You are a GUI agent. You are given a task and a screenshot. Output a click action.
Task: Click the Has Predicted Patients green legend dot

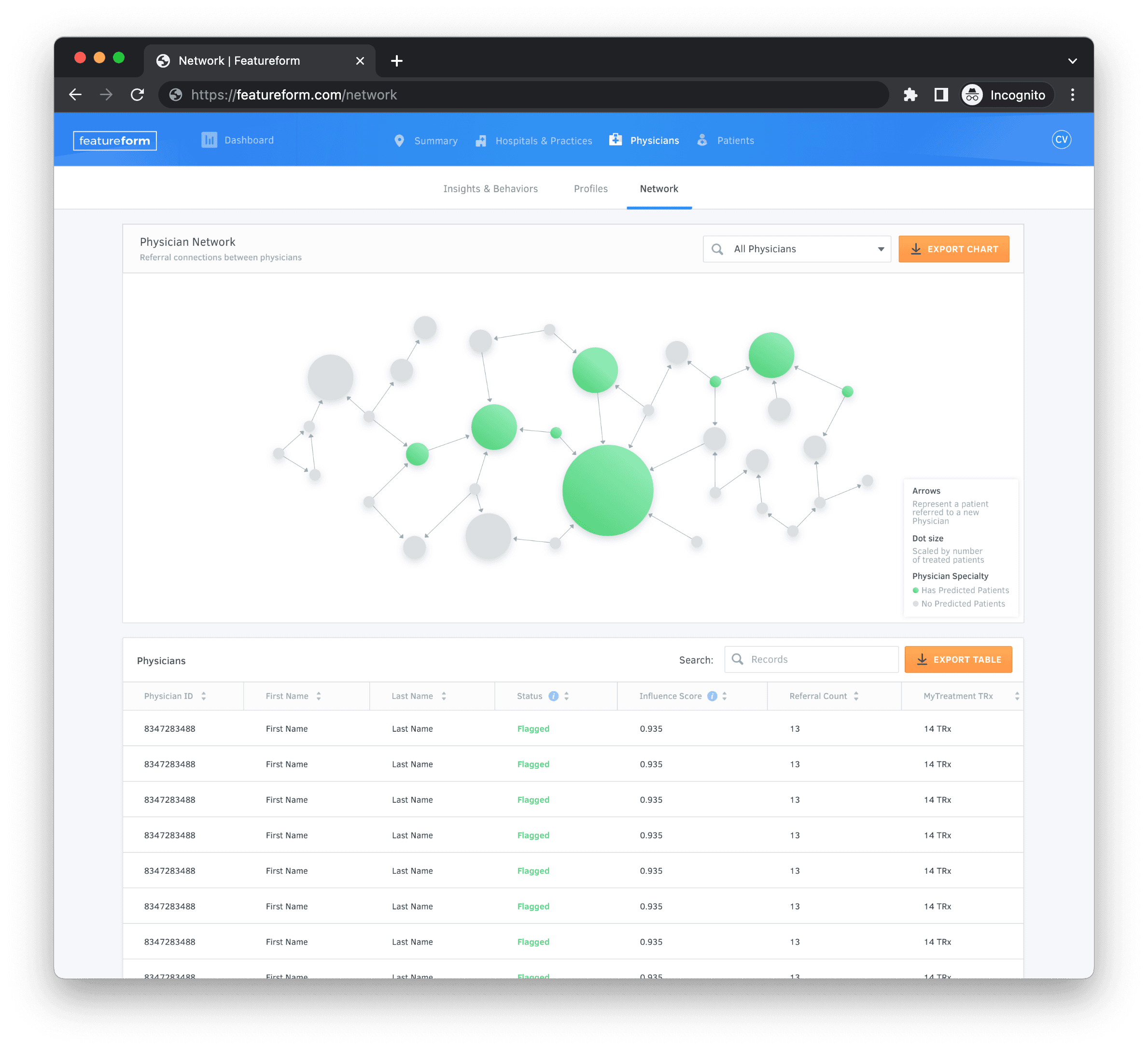(915, 590)
